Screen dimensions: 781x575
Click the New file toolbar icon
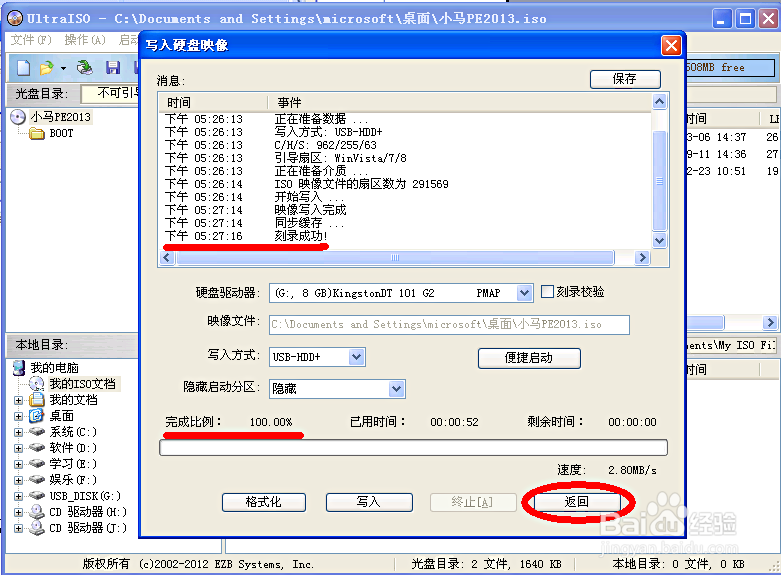coord(23,68)
